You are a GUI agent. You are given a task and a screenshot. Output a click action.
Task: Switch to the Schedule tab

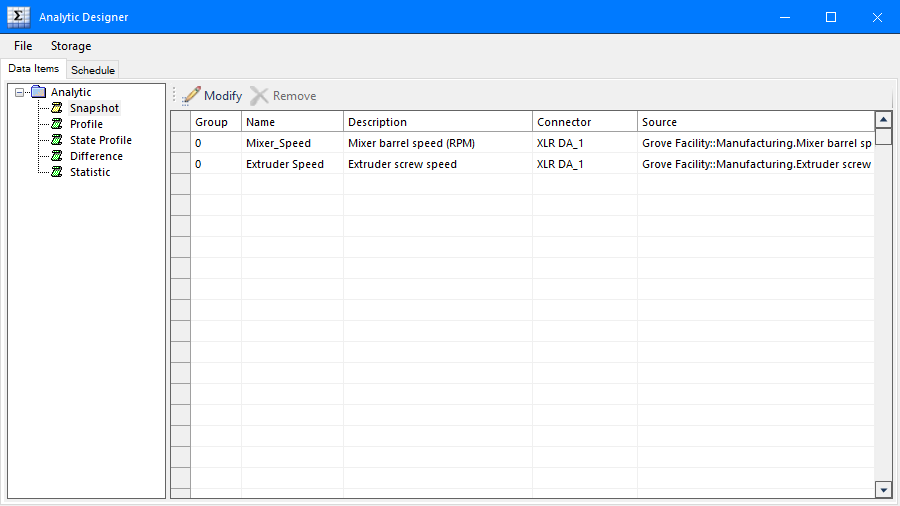[x=92, y=70]
